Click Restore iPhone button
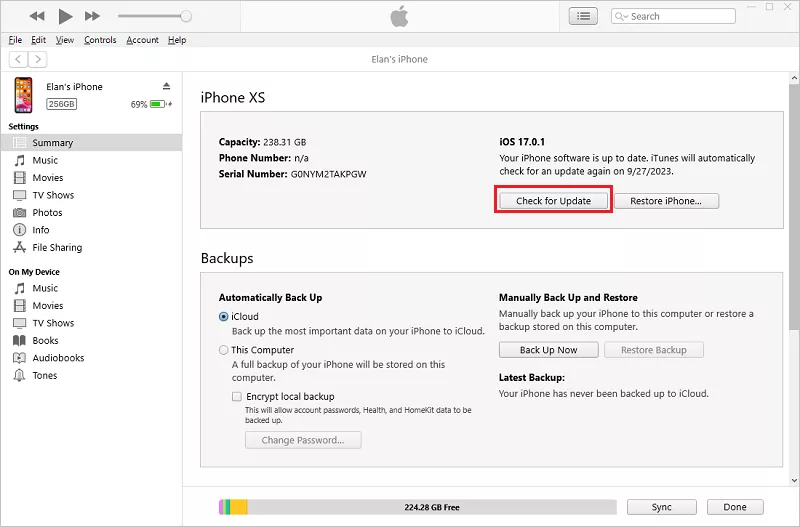The height and width of the screenshot is (527, 800). click(x=666, y=200)
